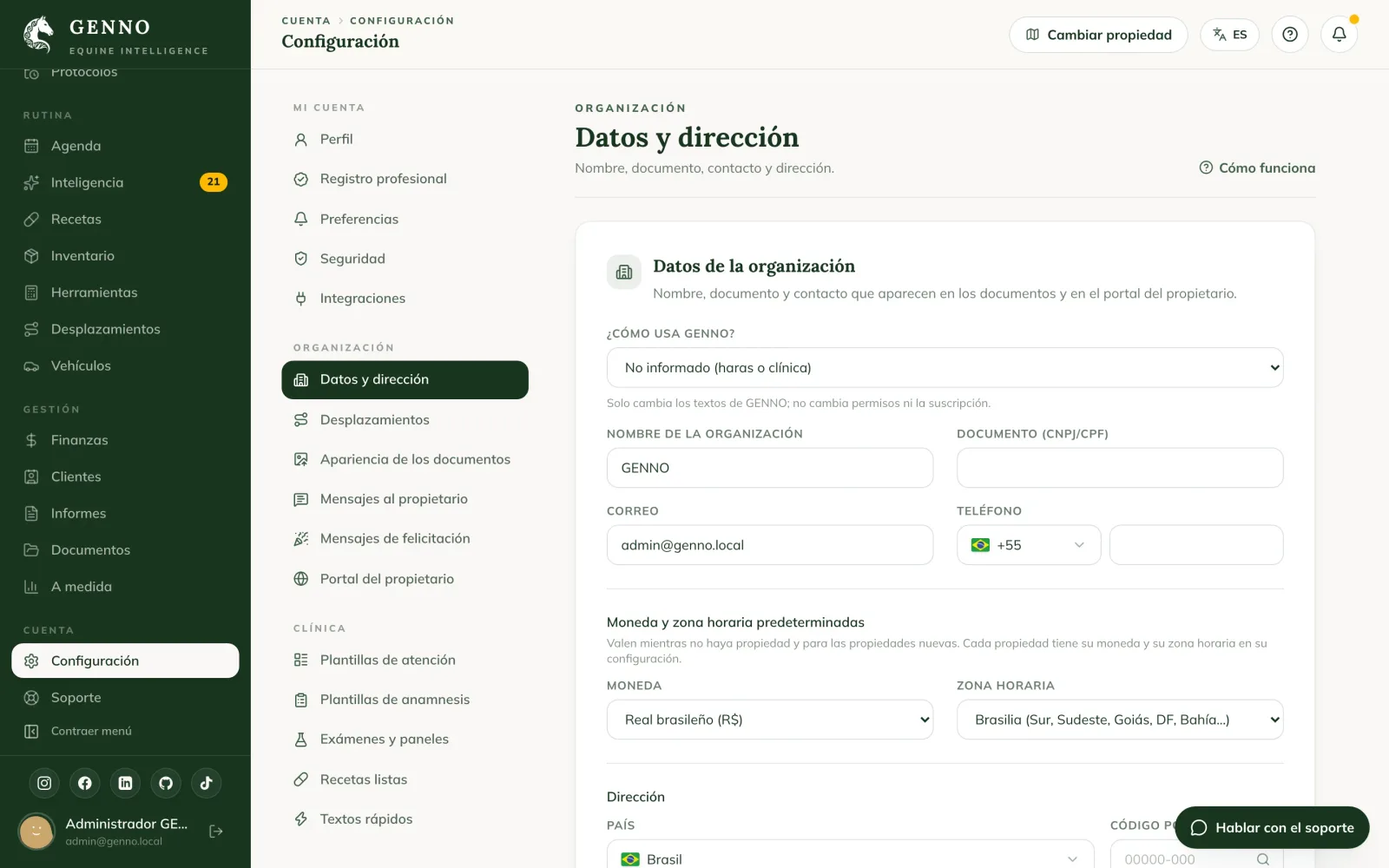Click CUENTA in the breadcrumb
This screenshot has height=868, width=1389.
[x=306, y=21]
